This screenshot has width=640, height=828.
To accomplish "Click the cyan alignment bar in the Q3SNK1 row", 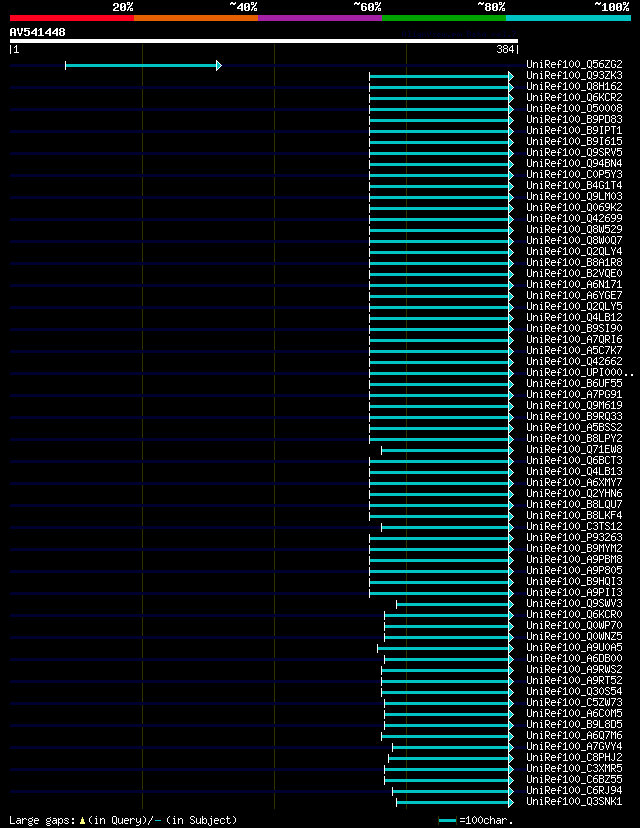I will (x=455, y=803).
